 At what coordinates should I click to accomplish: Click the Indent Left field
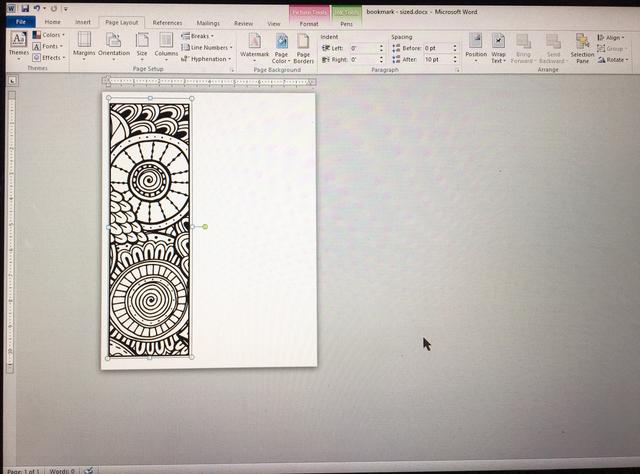[363, 48]
